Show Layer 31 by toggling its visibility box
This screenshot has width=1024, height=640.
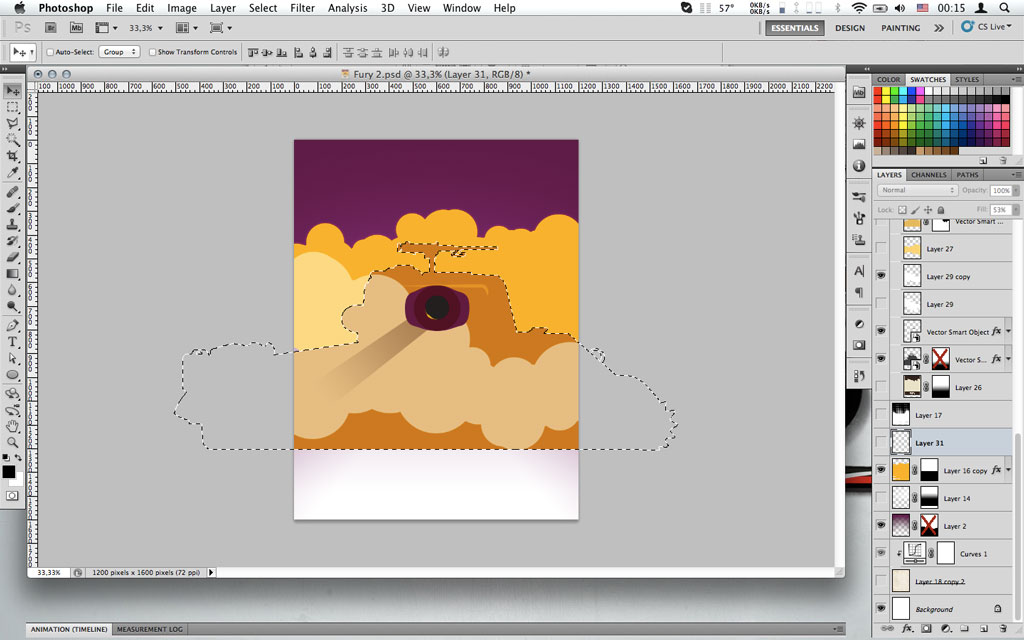pos(881,442)
